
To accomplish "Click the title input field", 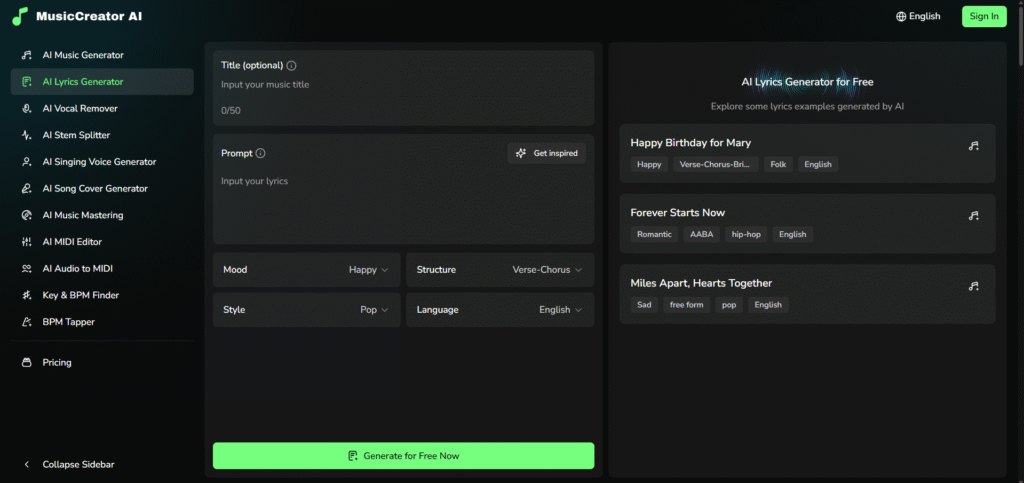I will pyautogui.click(x=404, y=85).
